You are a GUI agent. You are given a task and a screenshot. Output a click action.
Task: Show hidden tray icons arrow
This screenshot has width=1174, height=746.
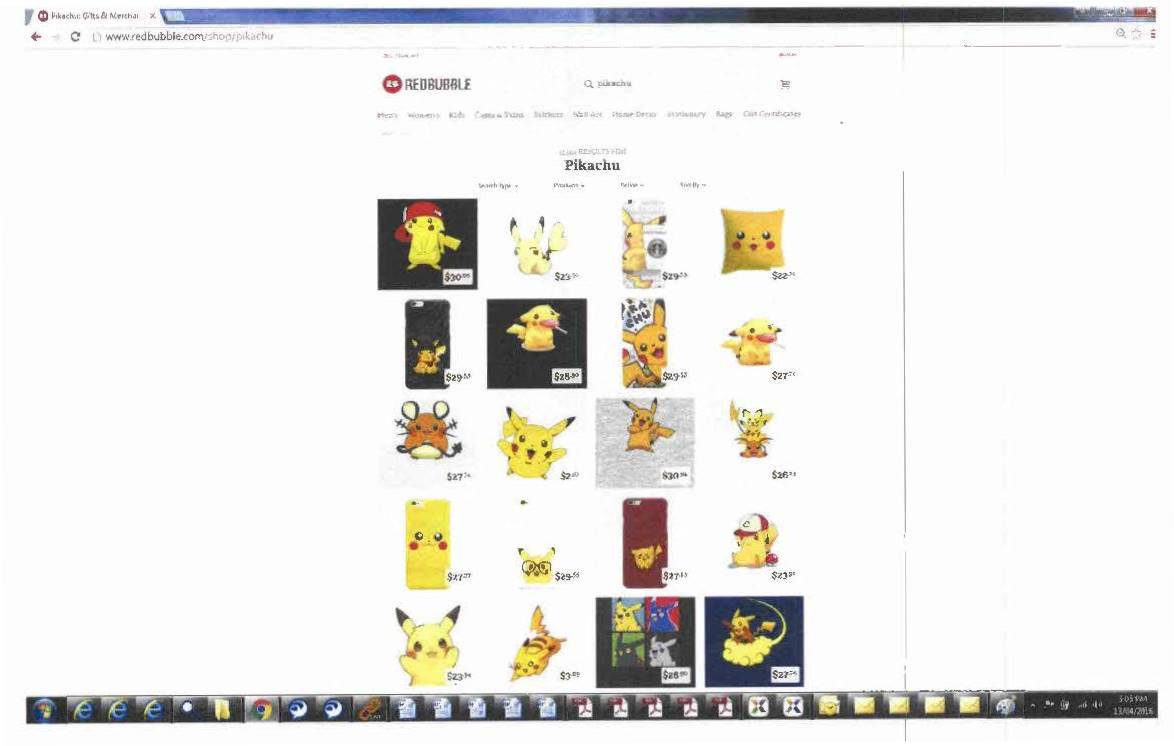[1033, 705]
